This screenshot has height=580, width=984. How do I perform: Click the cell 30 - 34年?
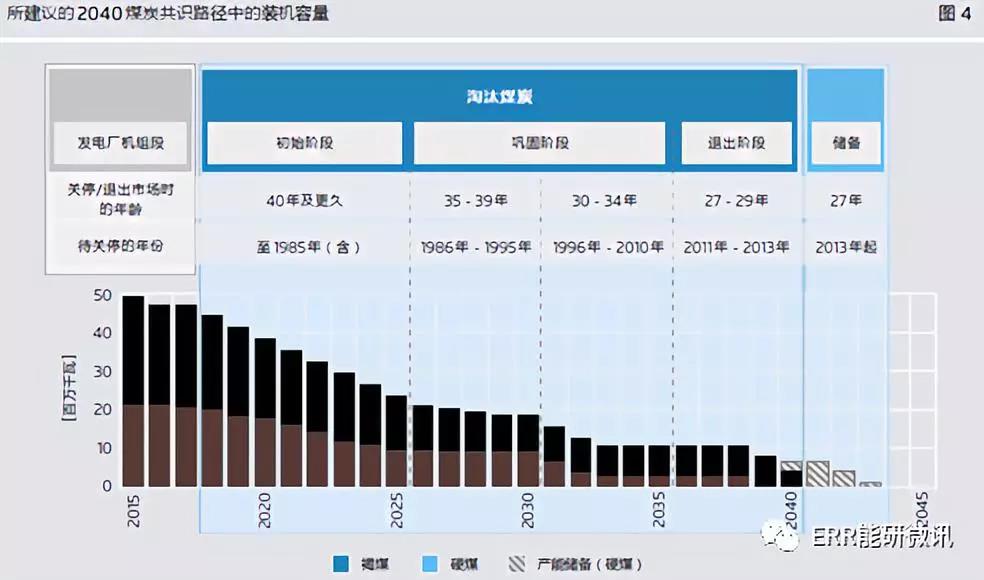click(x=604, y=201)
